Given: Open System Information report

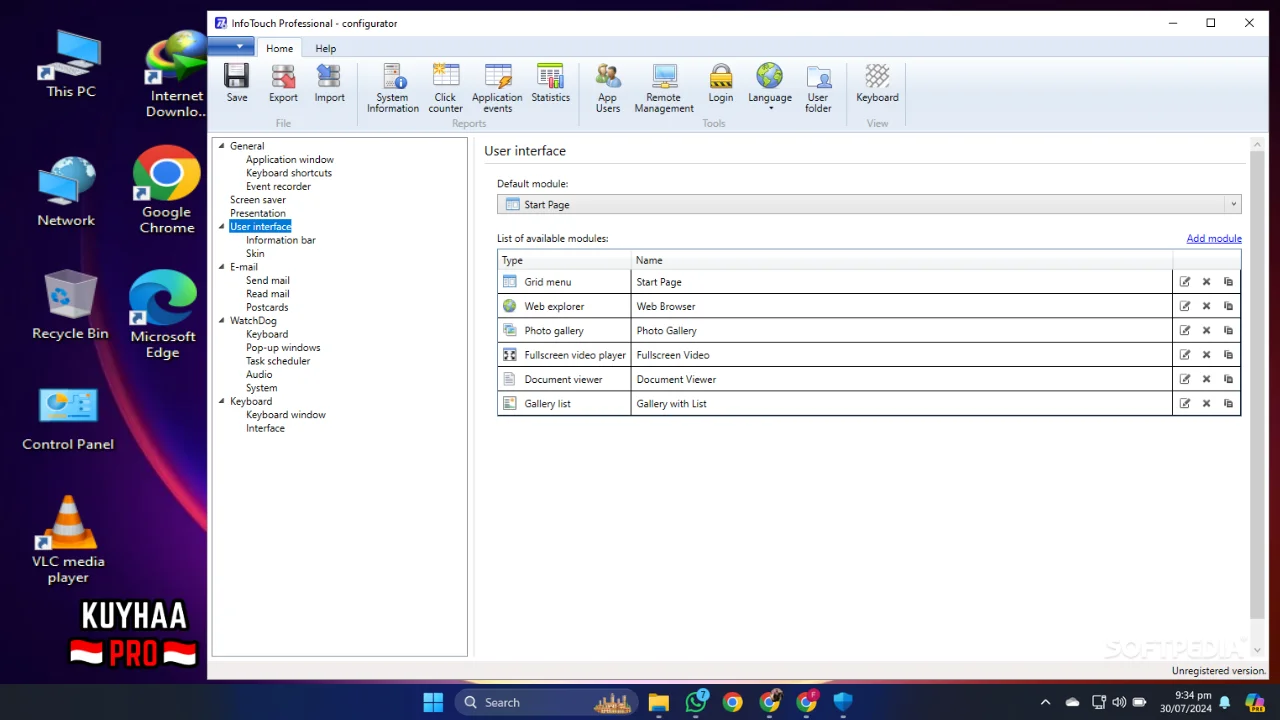Looking at the screenshot, I should pos(393,88).
